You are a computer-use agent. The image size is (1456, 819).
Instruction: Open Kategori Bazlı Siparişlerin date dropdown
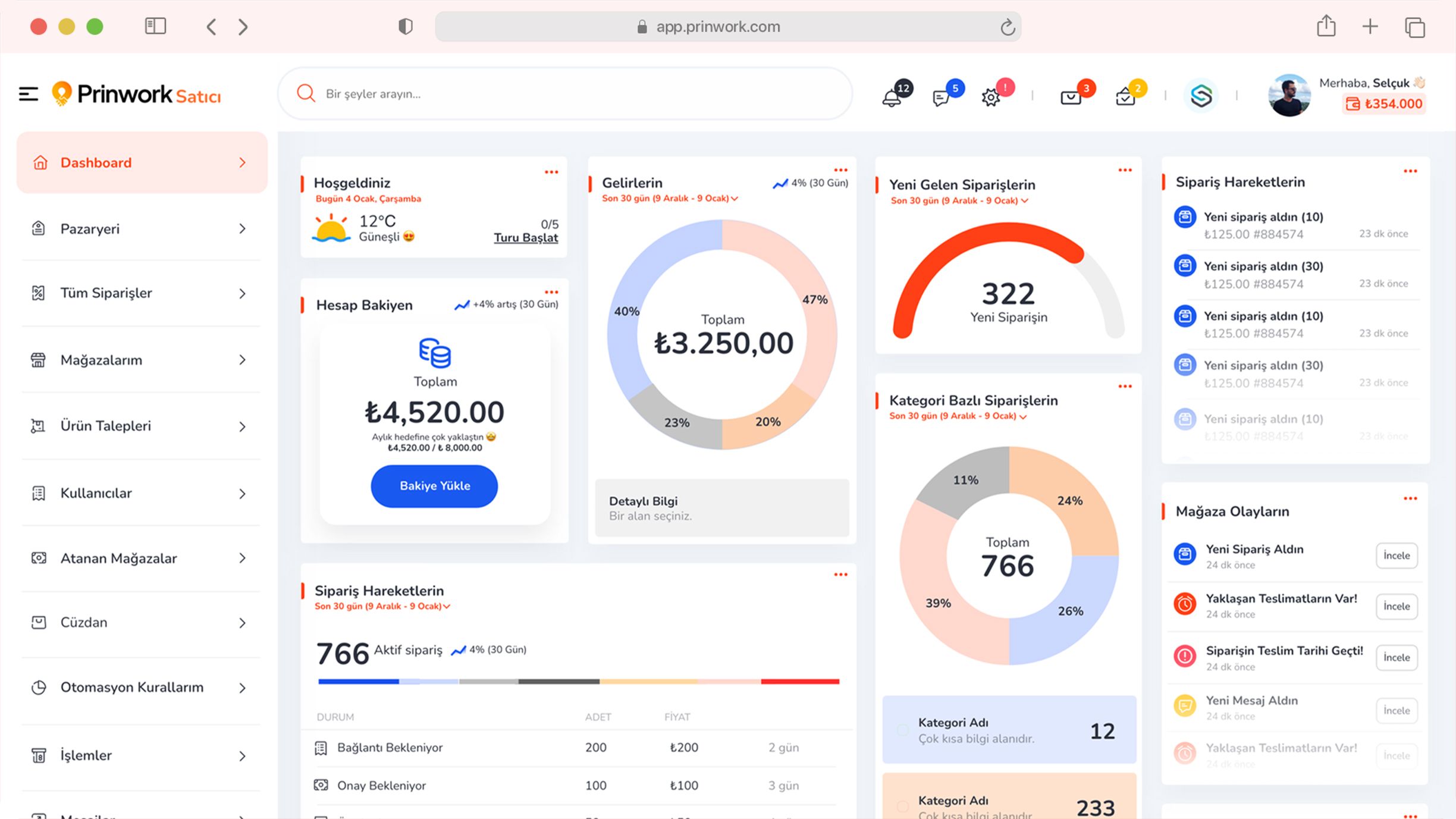point(958,416)
